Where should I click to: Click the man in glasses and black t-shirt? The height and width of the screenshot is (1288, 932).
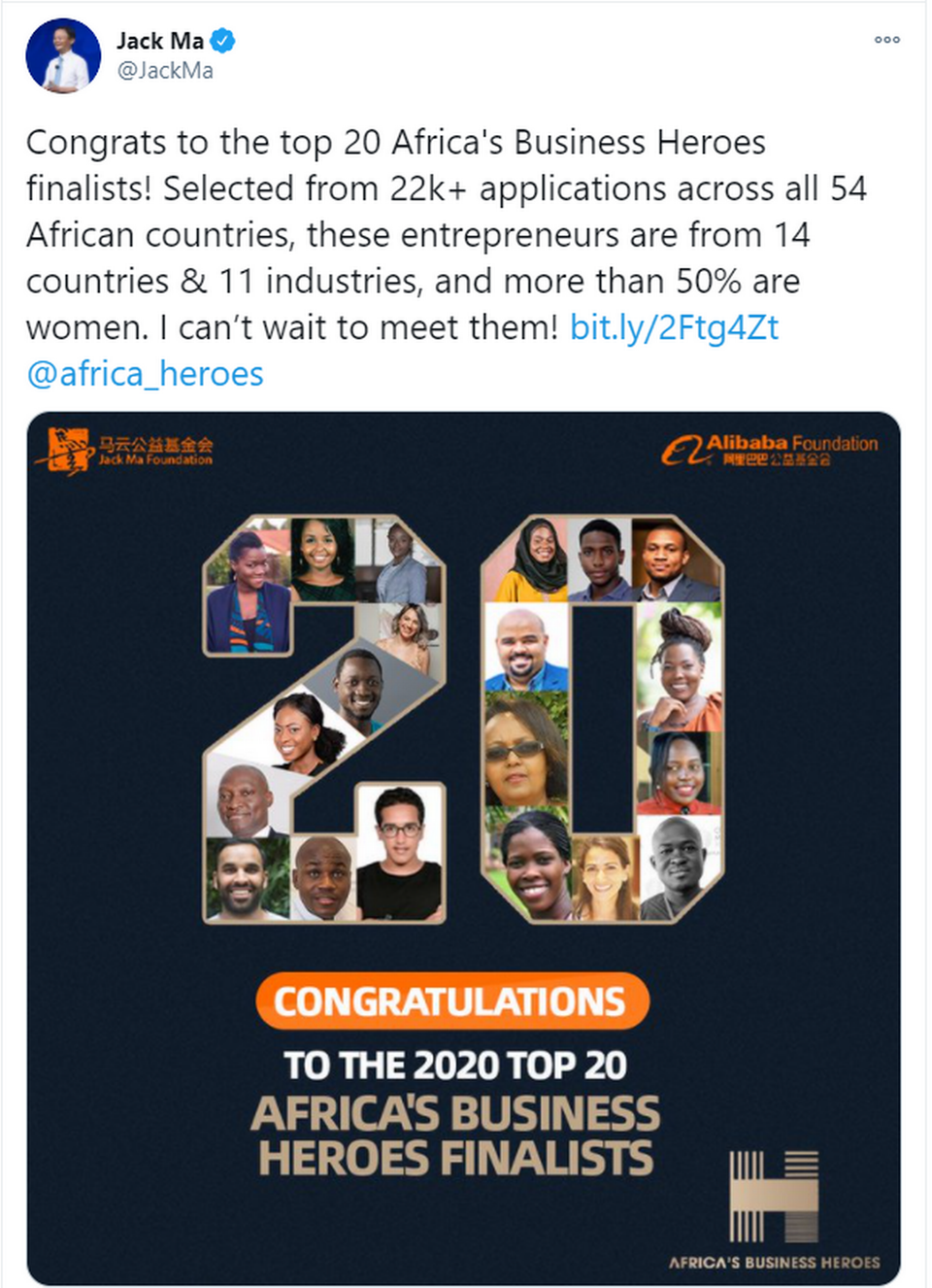tap(401, 855)
